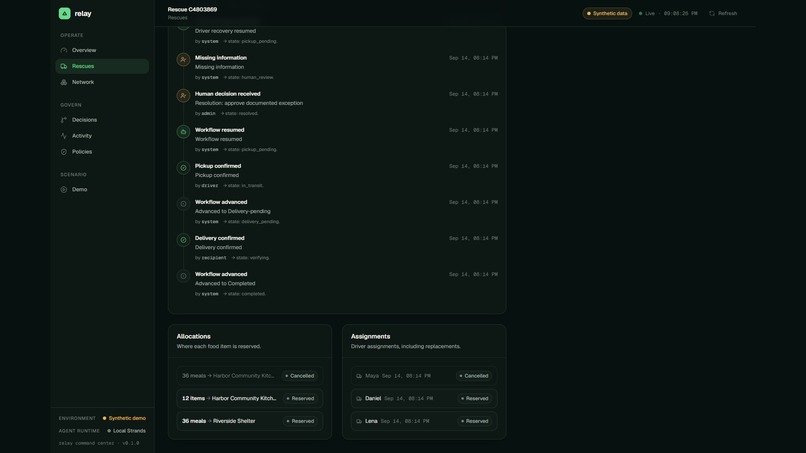Click truck icon beside Lena

(x=359, y=421)
